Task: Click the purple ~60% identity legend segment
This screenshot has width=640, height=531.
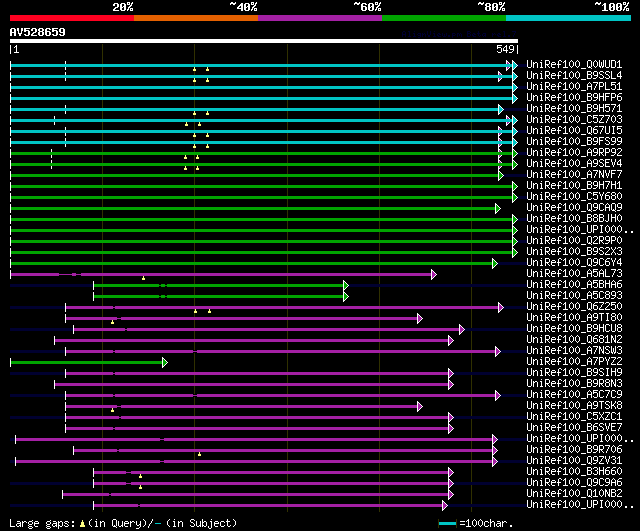Action: coord(320,18)
